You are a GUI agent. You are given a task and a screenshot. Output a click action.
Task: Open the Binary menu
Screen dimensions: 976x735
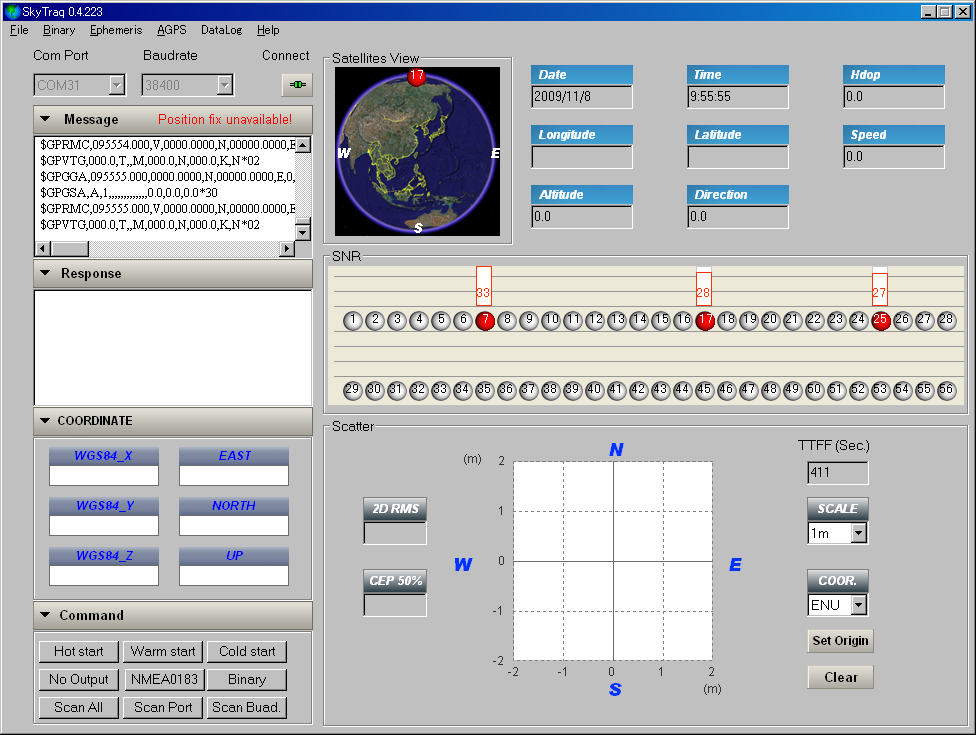(x=59, y=30)
